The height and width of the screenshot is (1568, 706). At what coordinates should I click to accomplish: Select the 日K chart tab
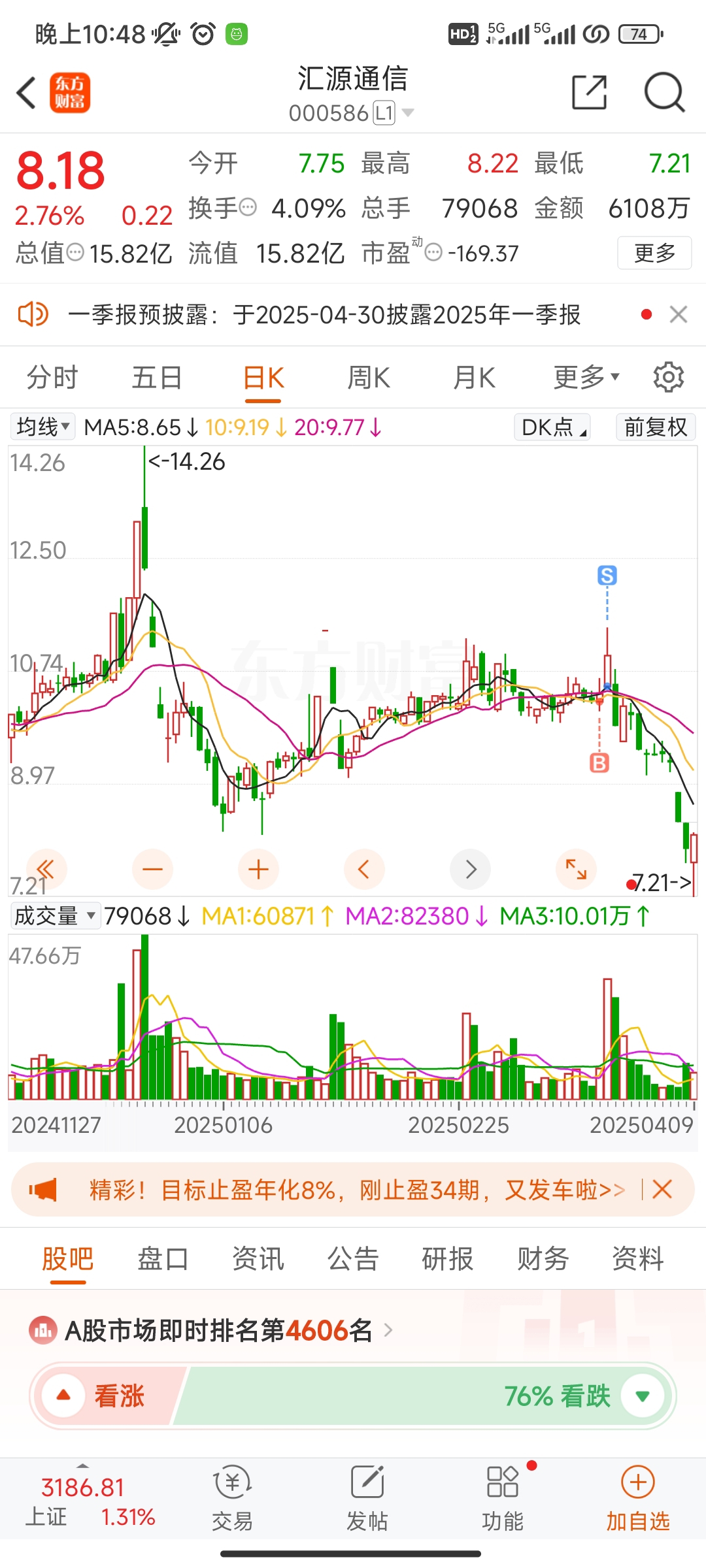click(263, 377)
